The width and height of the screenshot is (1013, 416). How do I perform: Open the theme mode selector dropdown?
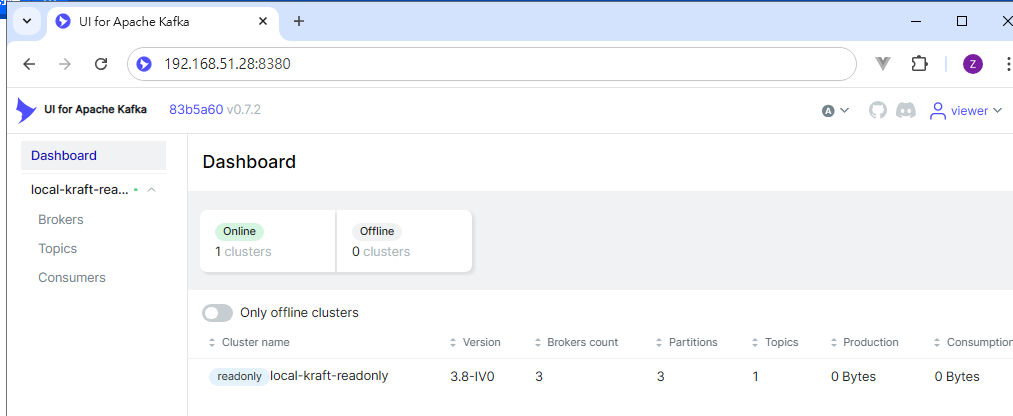click(835, 111)
